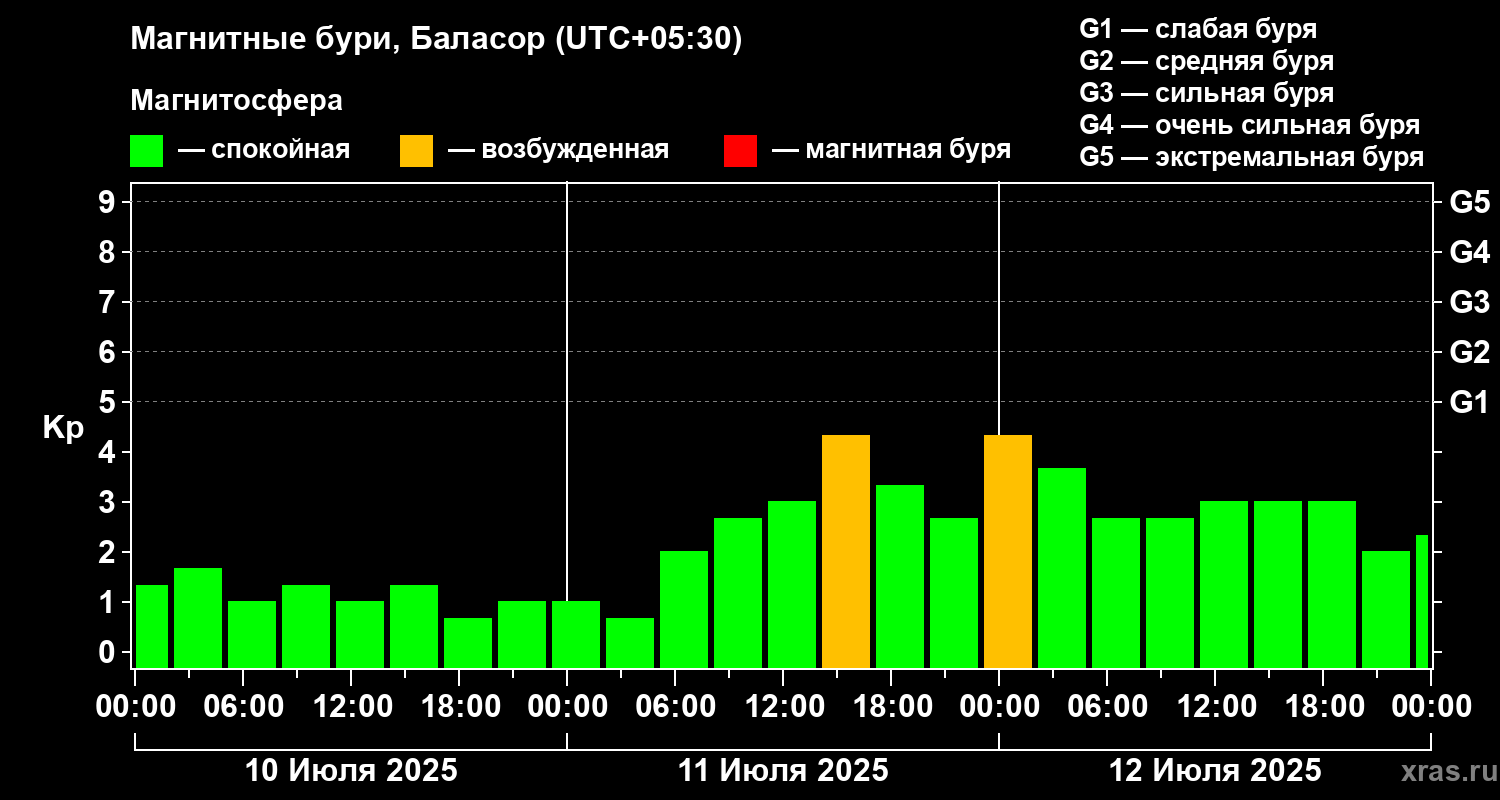The width and height of the screenshot is (1500, 800).
Task: Click the '— магнитная буря' legend label
Action: 891,150
